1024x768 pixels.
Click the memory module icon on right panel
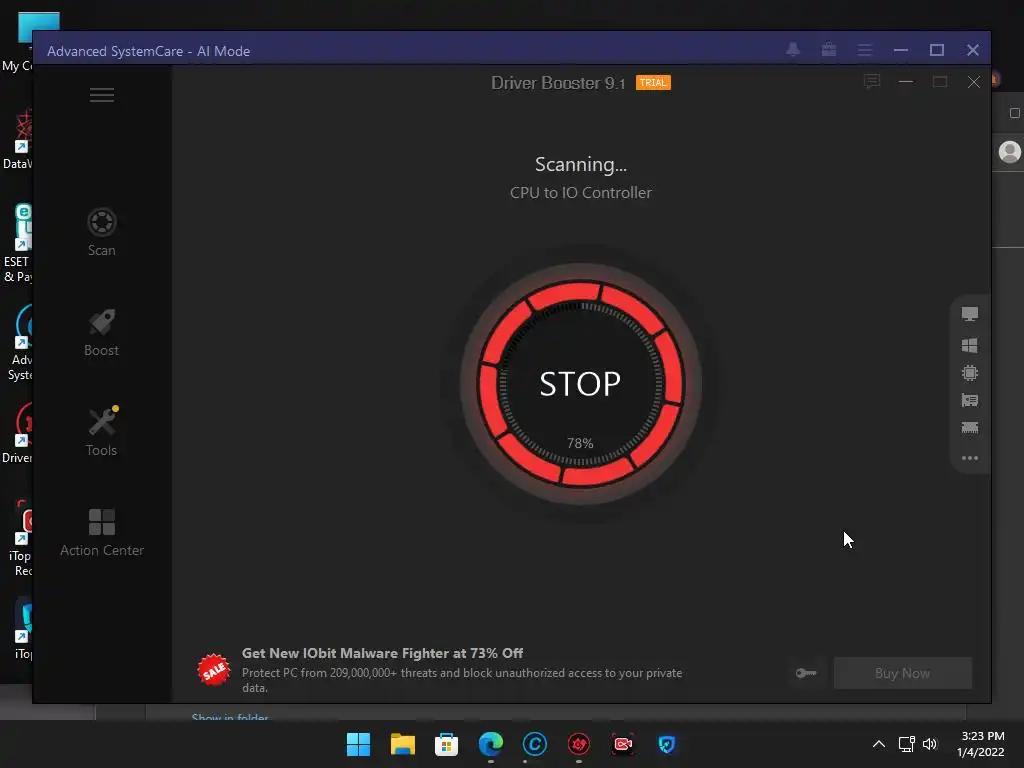click(970, 428)
